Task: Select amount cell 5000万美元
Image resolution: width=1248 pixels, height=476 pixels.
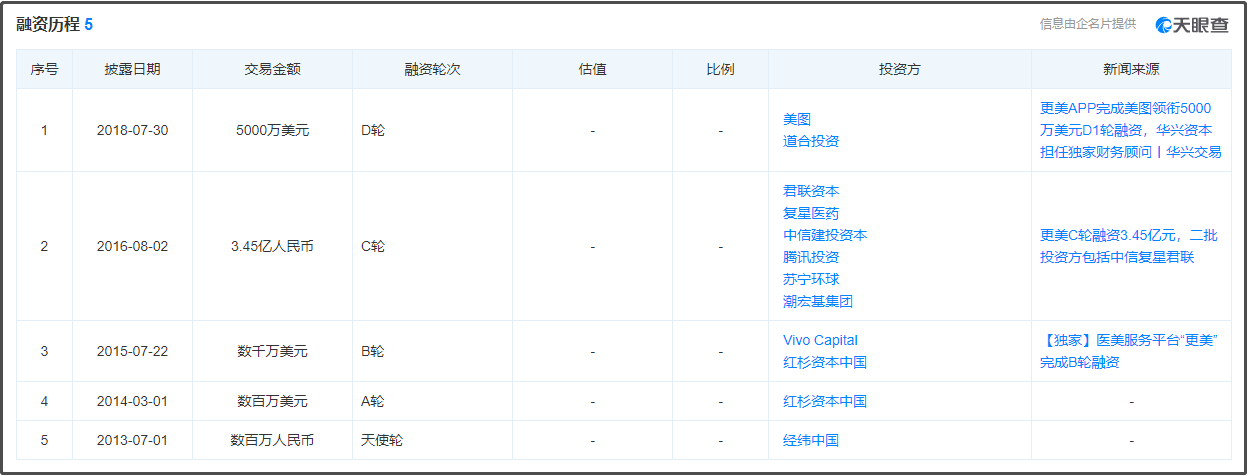Action: (x=272, y=131)
